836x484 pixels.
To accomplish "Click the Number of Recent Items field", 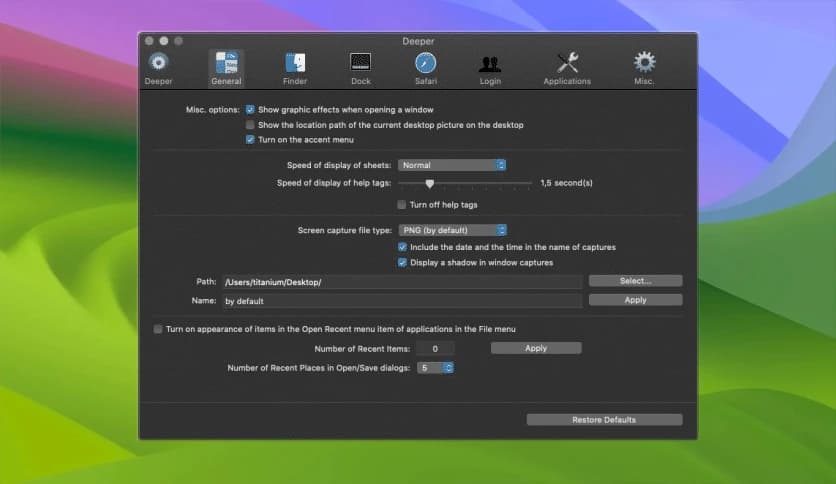I will pyautogui.click(x=435, y=348).
